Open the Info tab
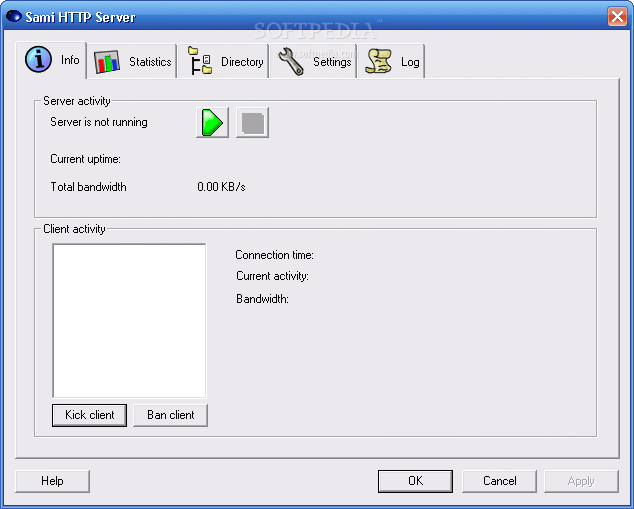The width and height of the screenshot is (634, 509). [51, 60]
